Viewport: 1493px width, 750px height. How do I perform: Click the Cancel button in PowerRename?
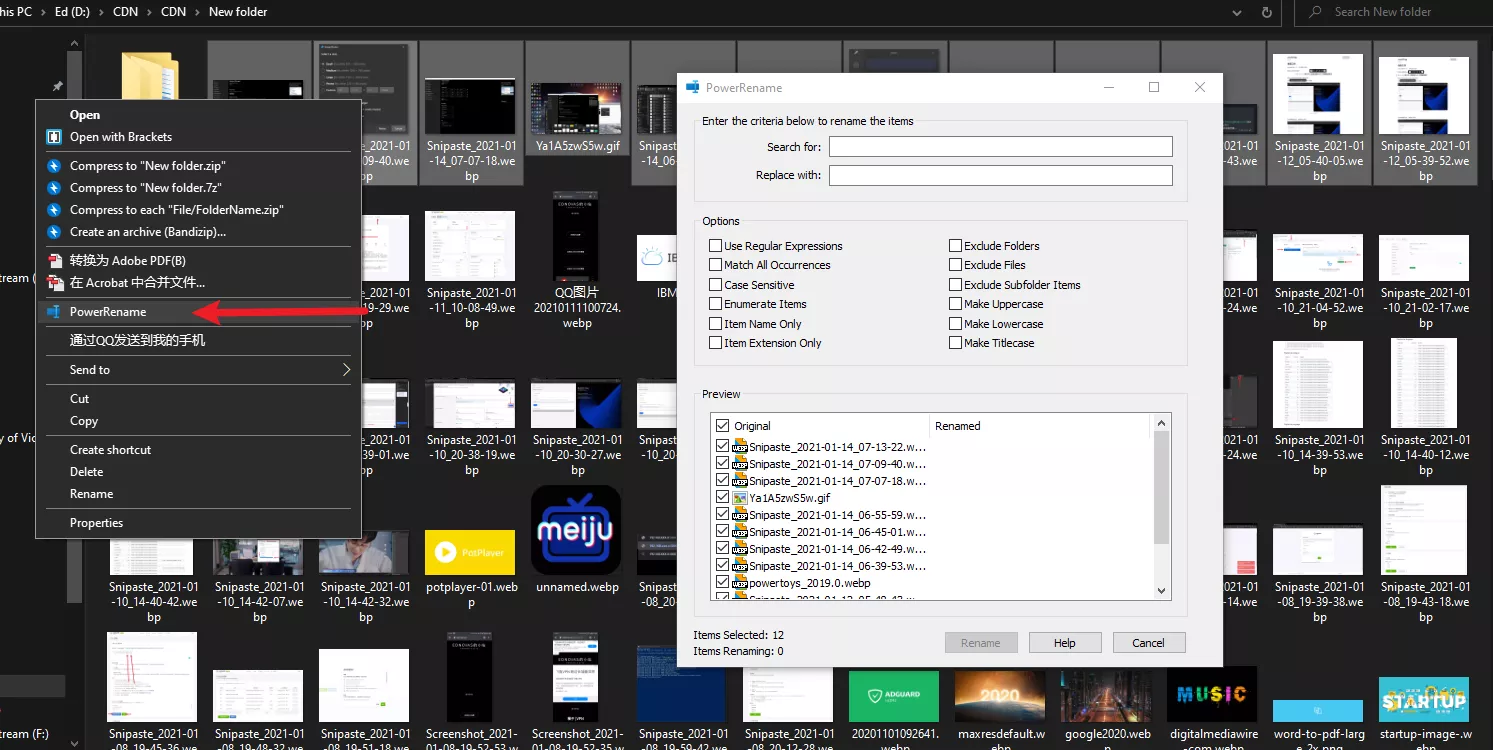(1147, 643)
